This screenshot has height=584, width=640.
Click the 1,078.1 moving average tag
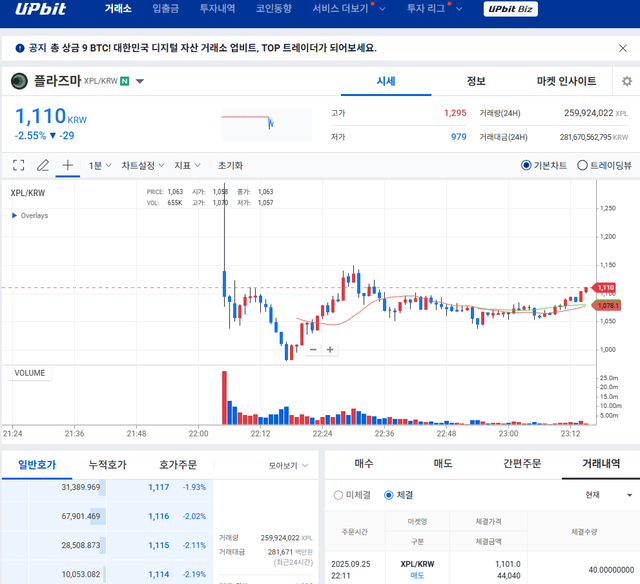pos(607,306)
